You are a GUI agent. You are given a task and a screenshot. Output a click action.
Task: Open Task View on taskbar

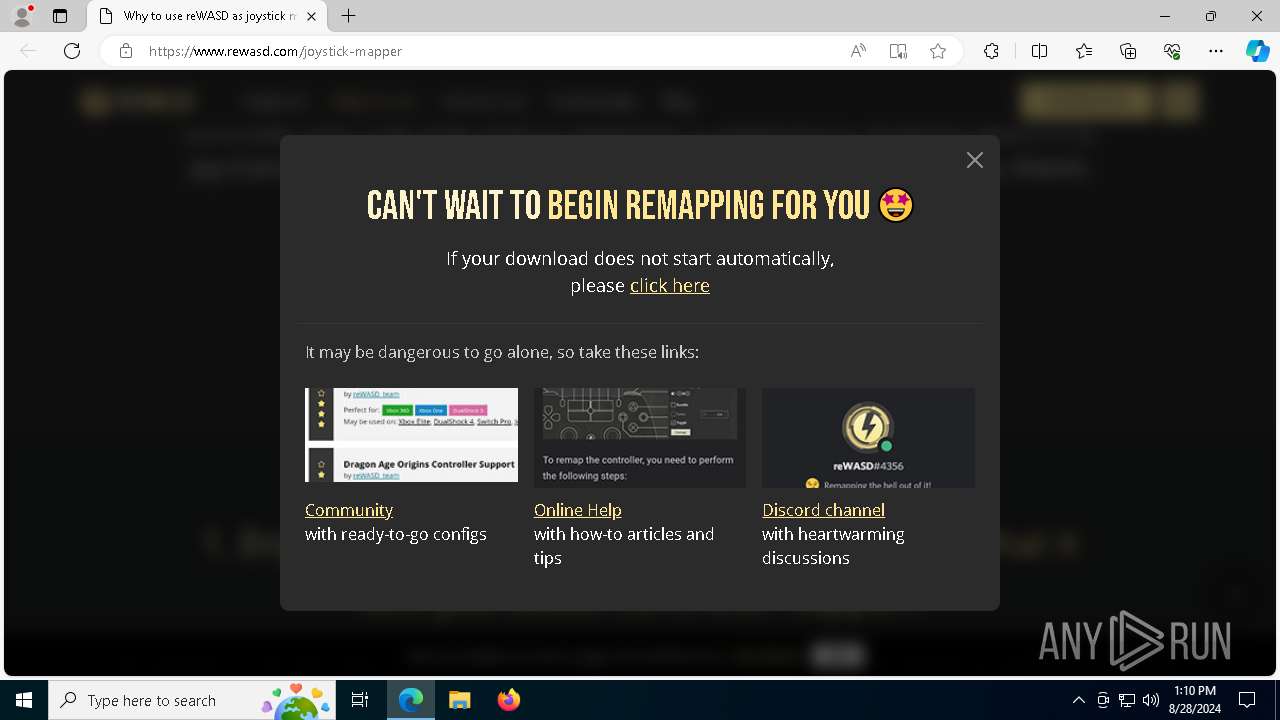[360, 700]
